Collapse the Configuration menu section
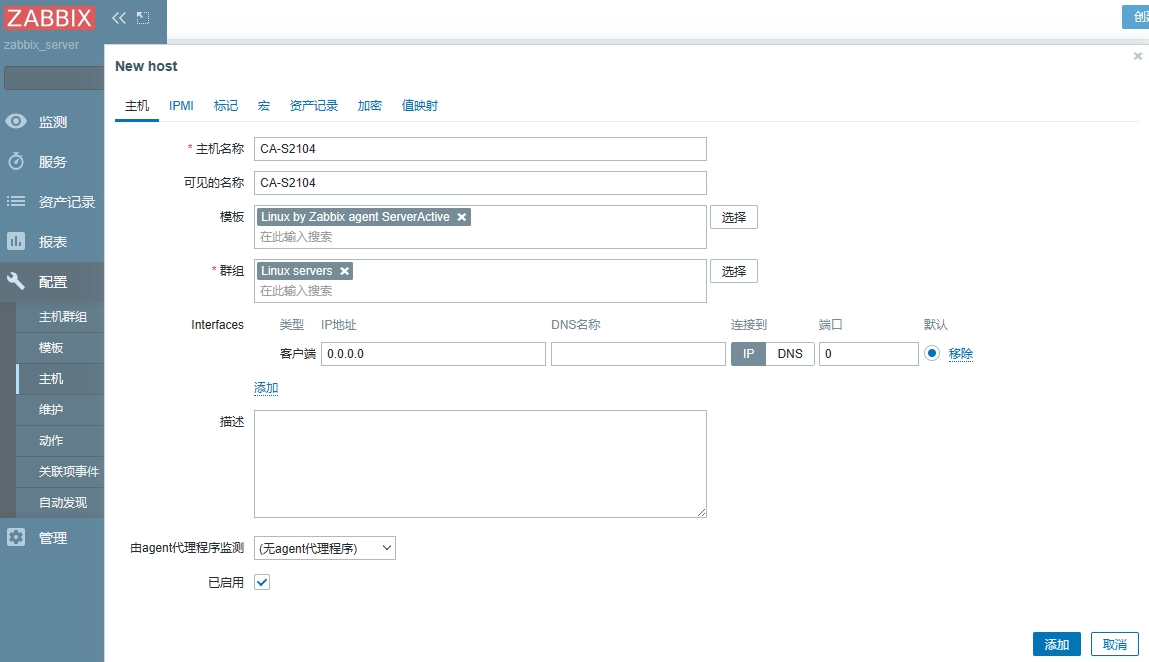This screenshot has width=1149, height=662. (52, 282)
